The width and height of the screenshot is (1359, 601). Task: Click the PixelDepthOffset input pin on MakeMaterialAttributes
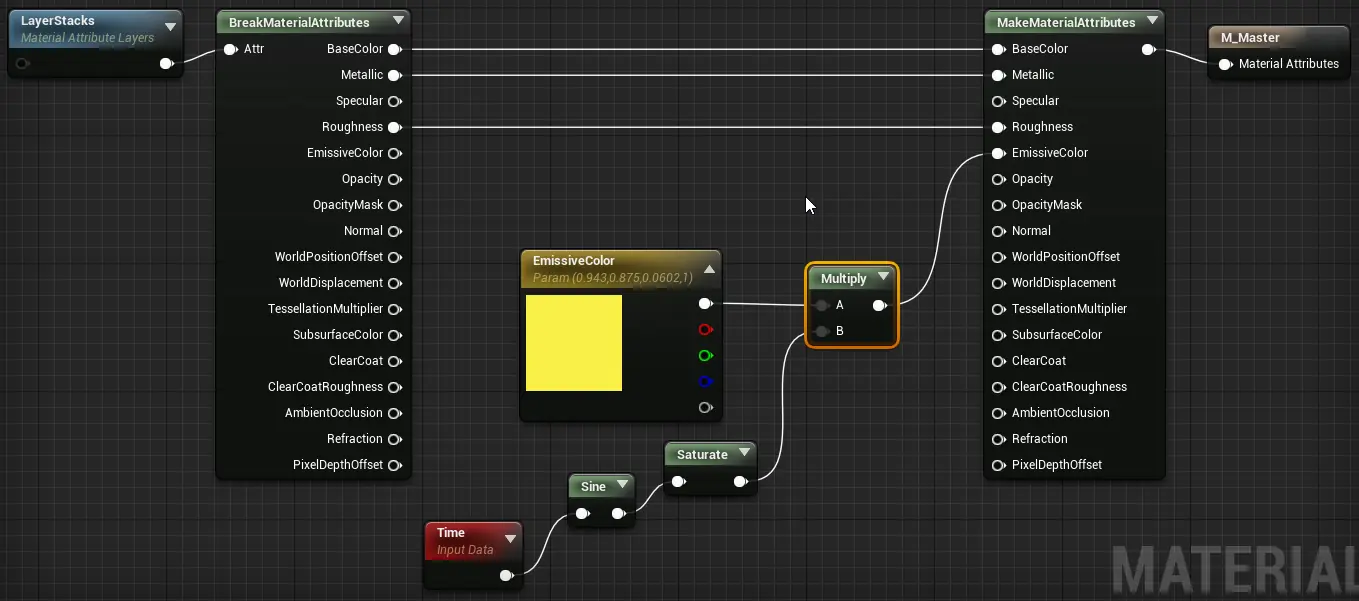click(998, 465)
